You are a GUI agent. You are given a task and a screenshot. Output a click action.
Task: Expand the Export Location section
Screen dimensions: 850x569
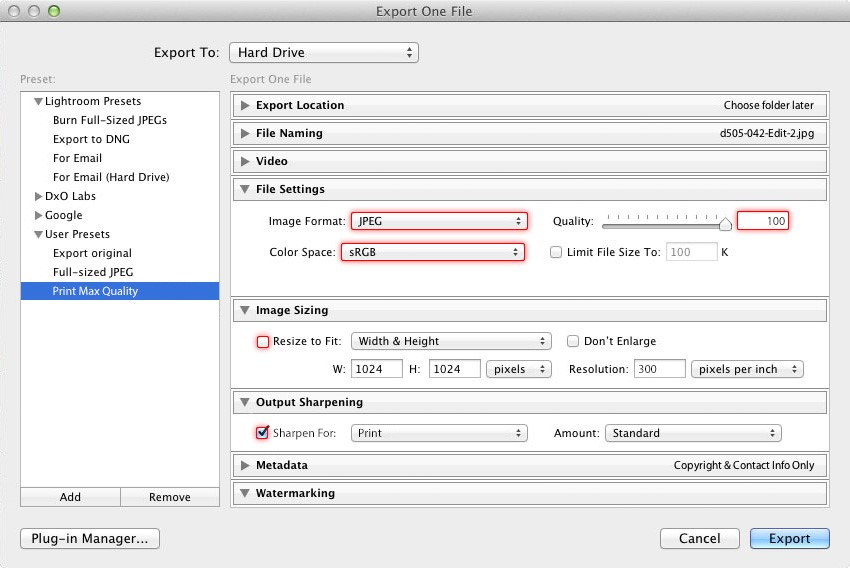(x=245, y=105)
